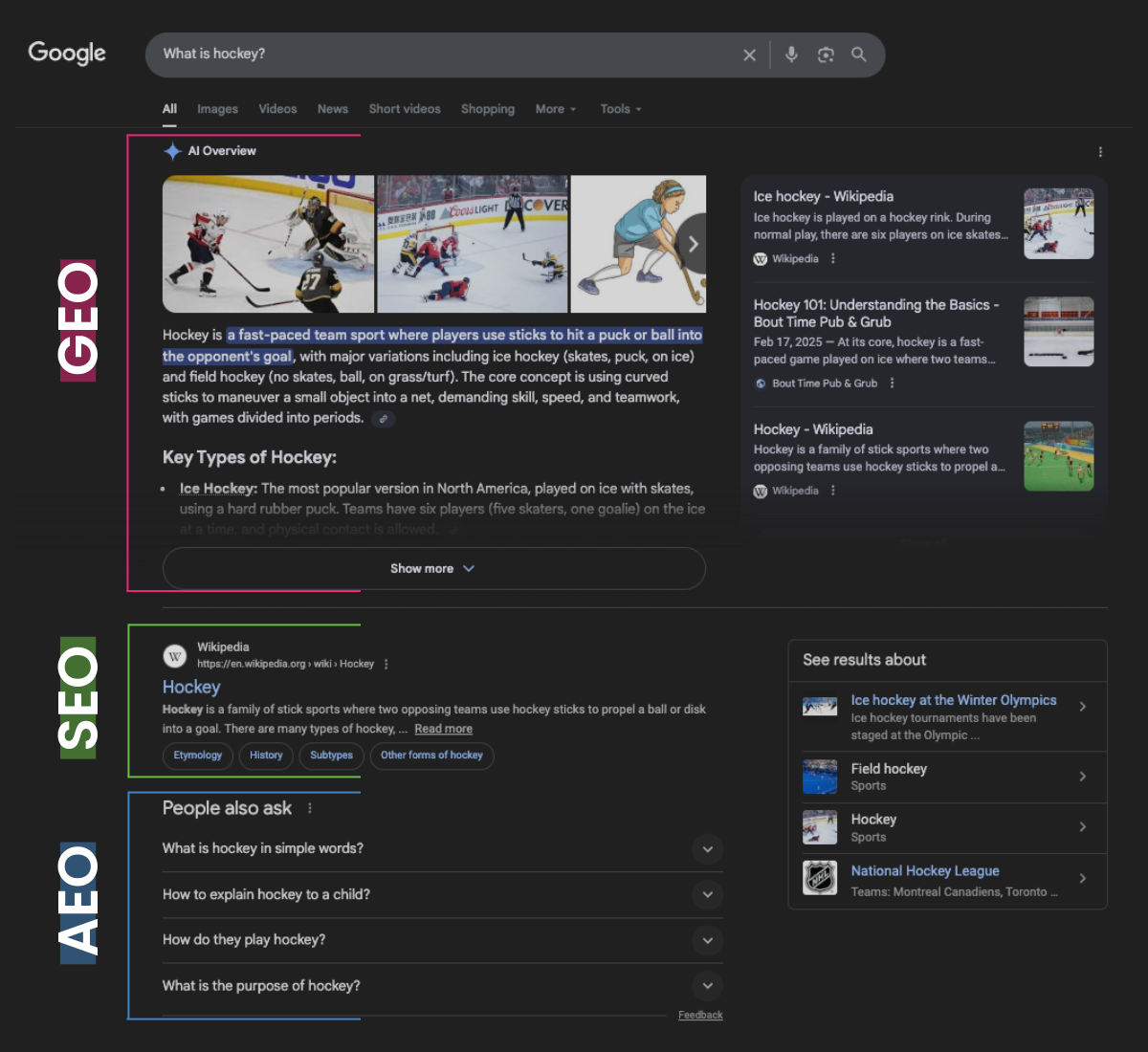The image size is (1148, 1052).
Task: Open 'Ice hockey - Wikipedia' source title
Action: 823,196
